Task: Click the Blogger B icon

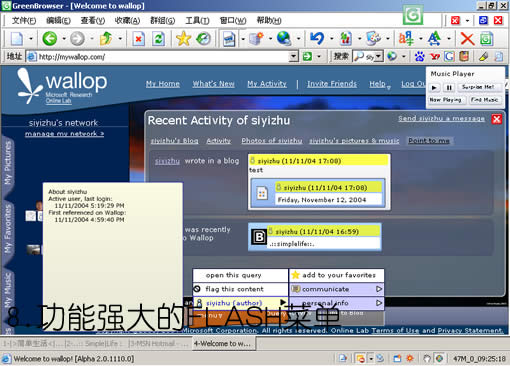Action: pyautogui.click(x=259, y=237)
